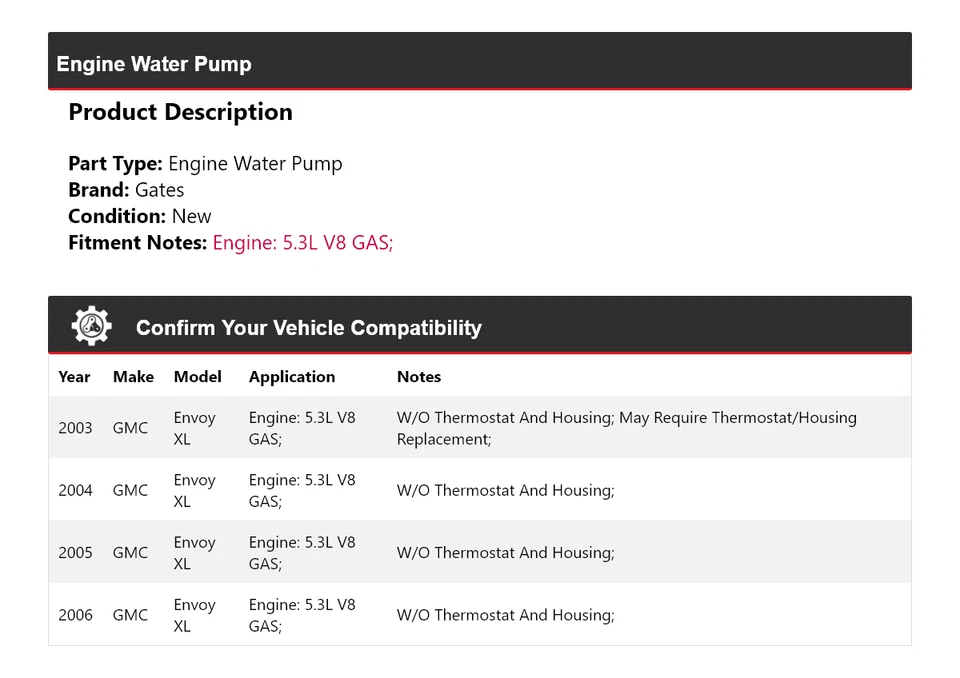The width and height of the screenshot is (960, 678).
Task: Click the Engine Water Pump header bar
Action: pos(479,63)
